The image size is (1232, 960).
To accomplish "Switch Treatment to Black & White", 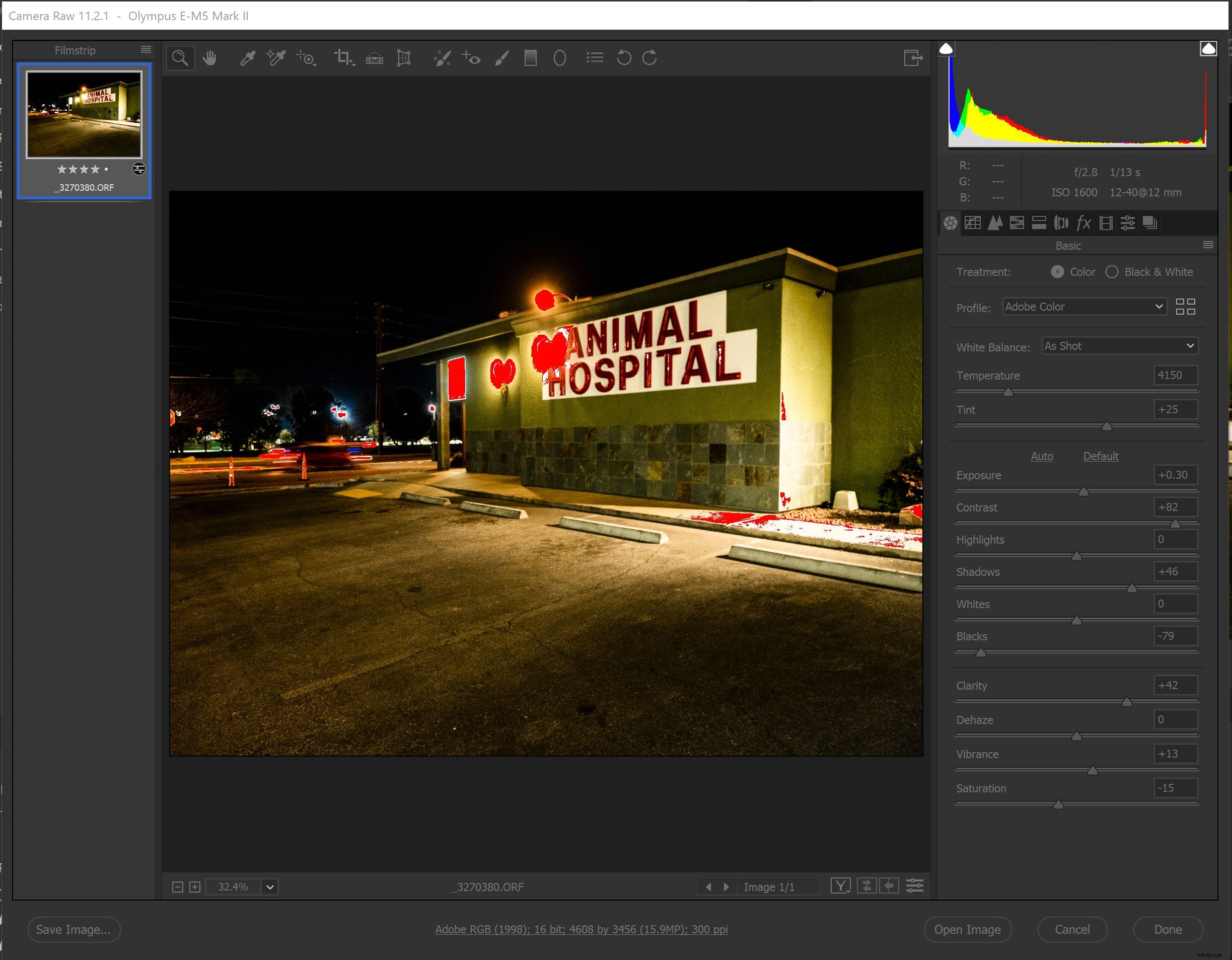I will click(1112, 272).
